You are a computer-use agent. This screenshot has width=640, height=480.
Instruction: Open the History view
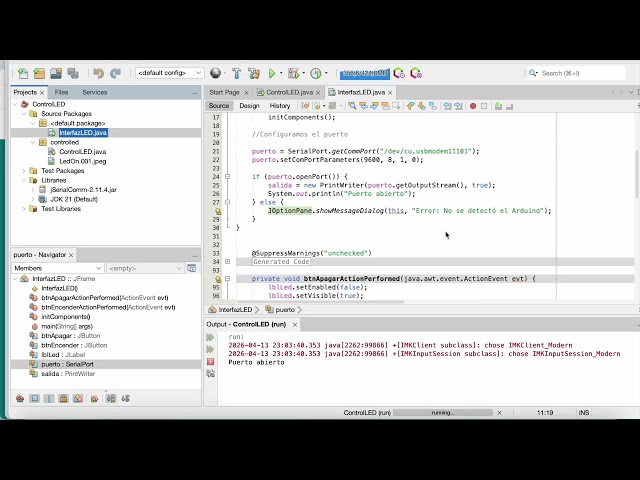(x=280, y=106)
